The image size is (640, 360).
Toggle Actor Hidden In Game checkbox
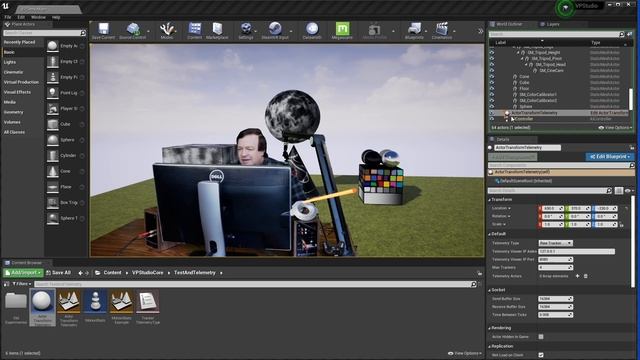tap(541, 337)
